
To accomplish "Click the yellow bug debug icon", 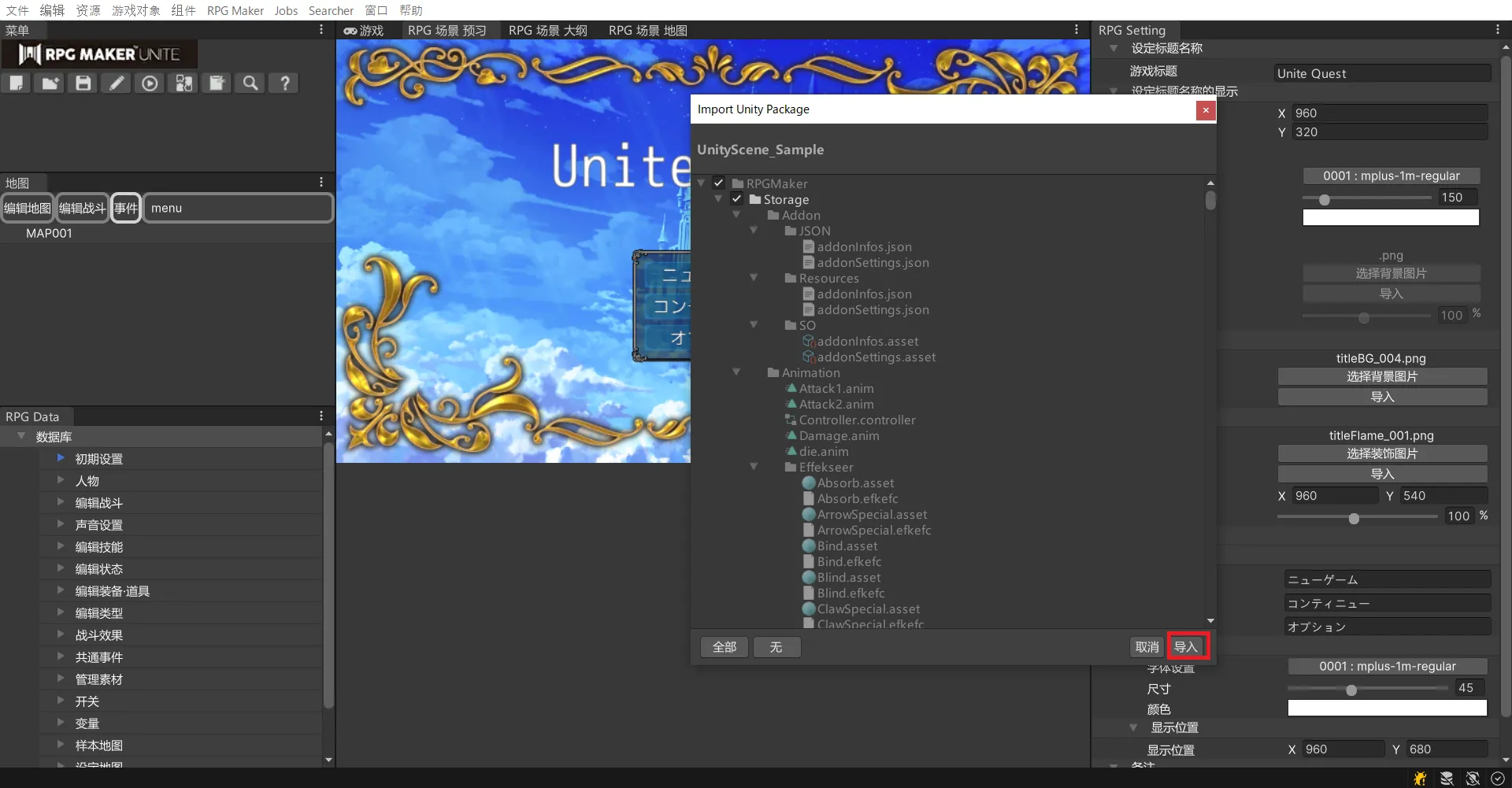I will [x=1420, y=778].
